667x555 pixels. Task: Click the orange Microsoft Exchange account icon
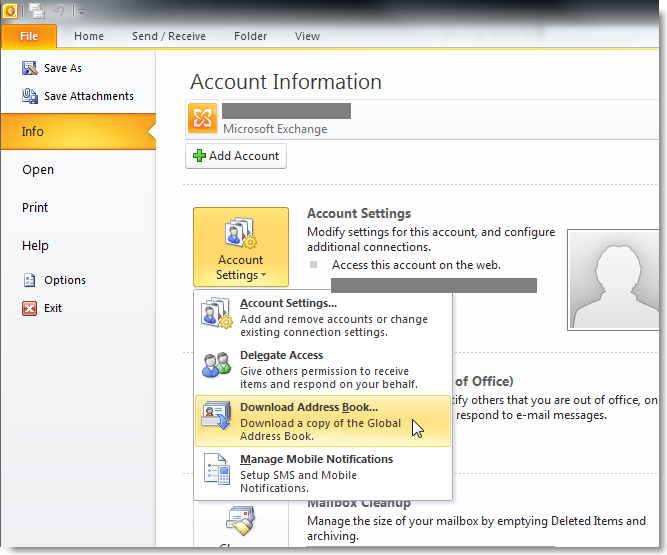click(x=202, y=118)
